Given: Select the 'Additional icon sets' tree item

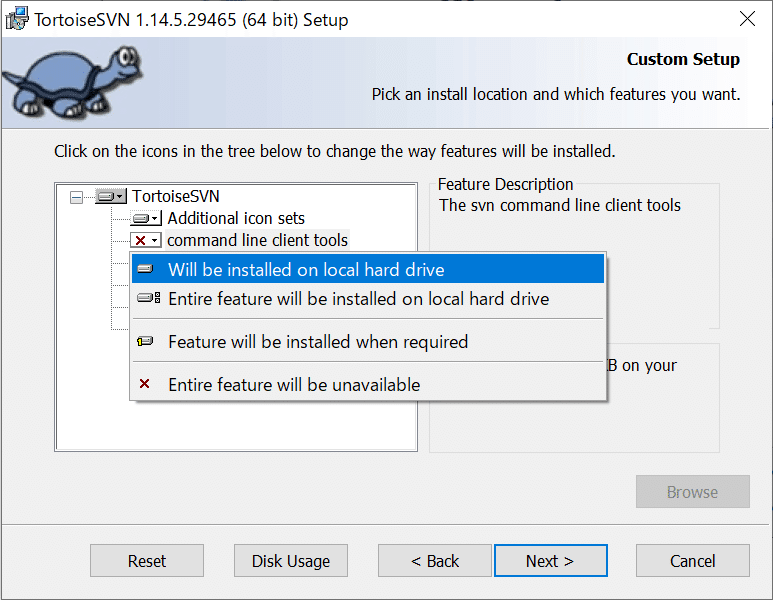Looking at the screenshot, I should tap(236, 218).
